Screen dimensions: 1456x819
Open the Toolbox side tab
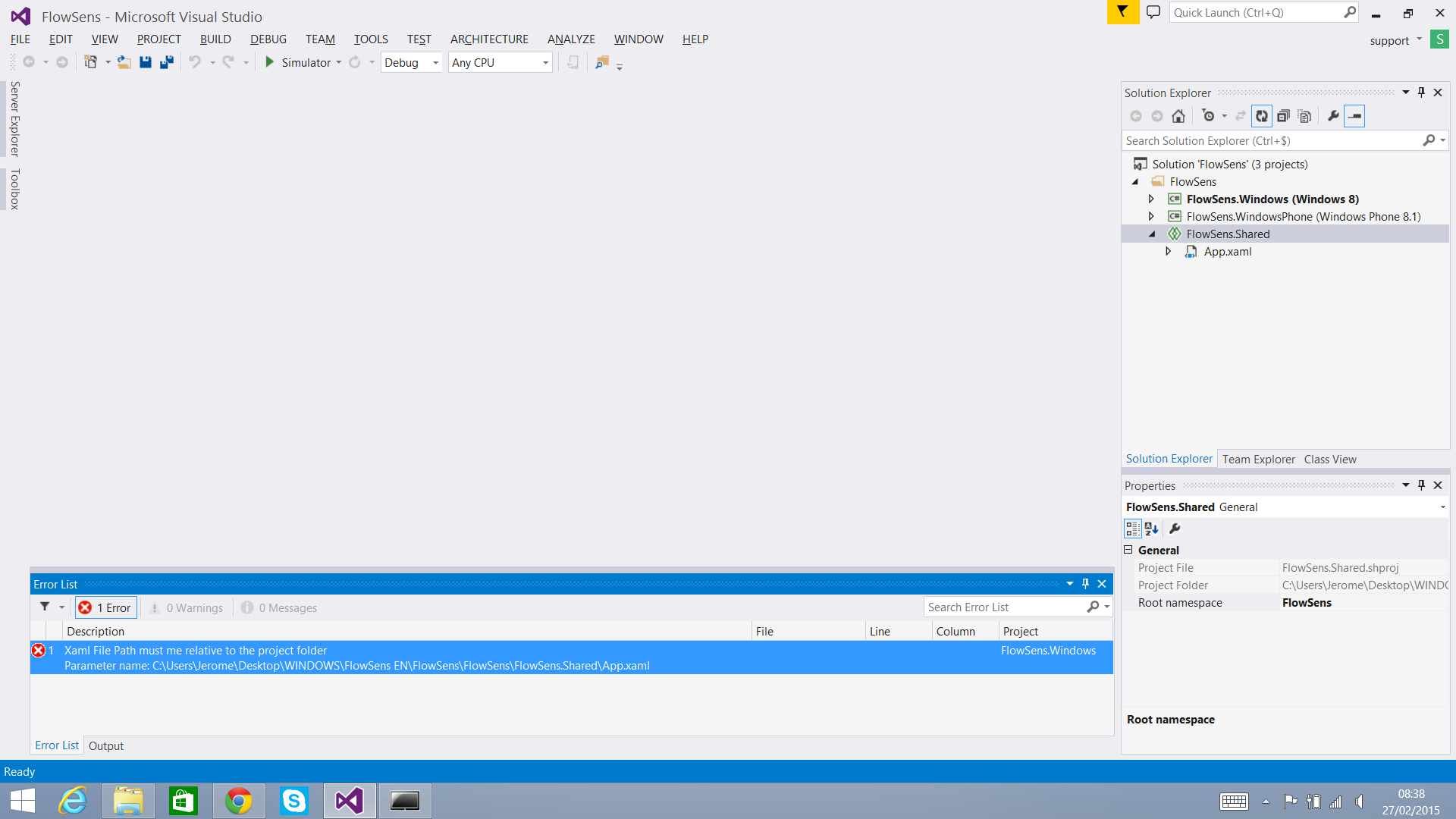tap(14, 189)
